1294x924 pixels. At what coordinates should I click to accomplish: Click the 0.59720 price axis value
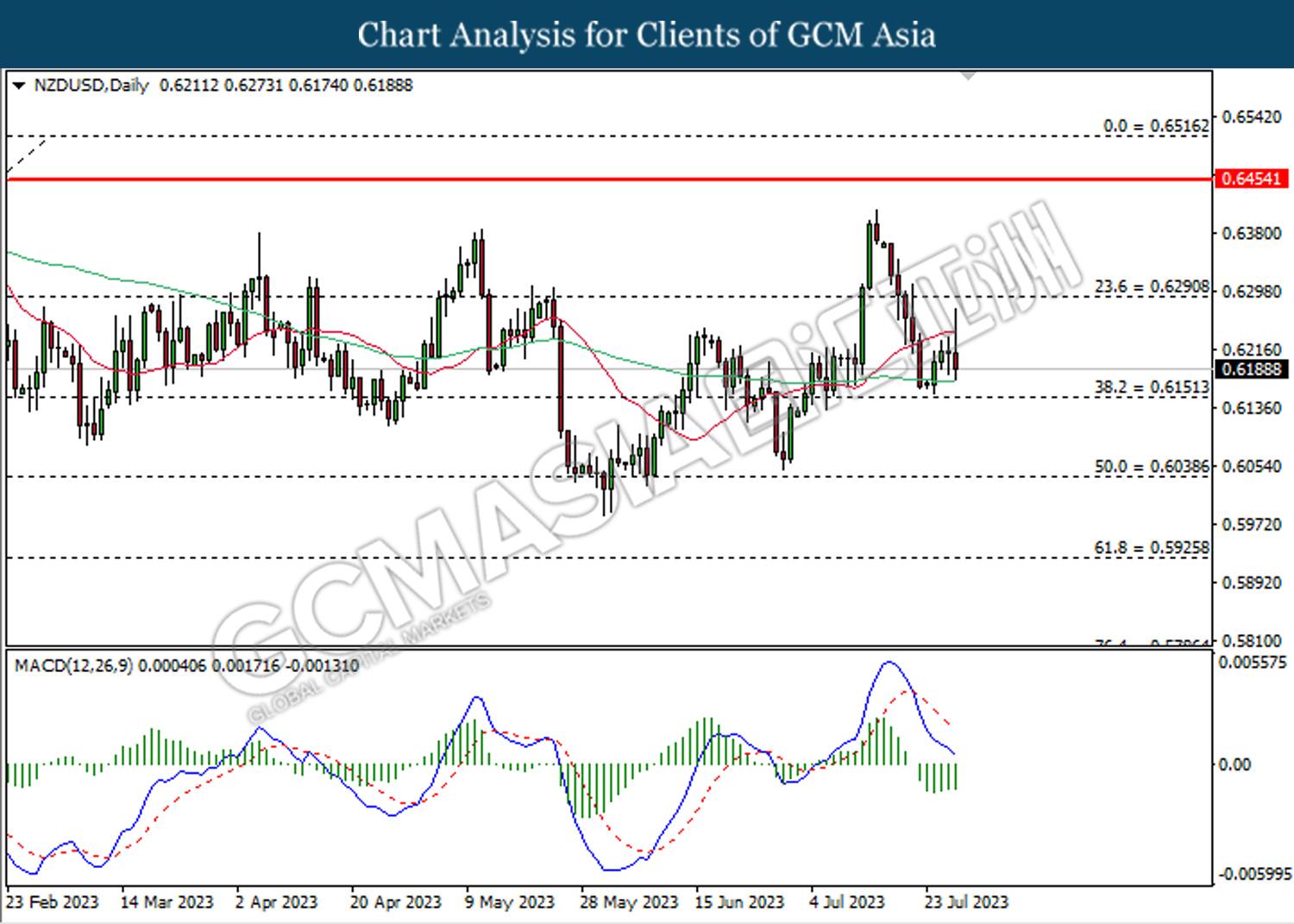click(x=1252, y=524)
